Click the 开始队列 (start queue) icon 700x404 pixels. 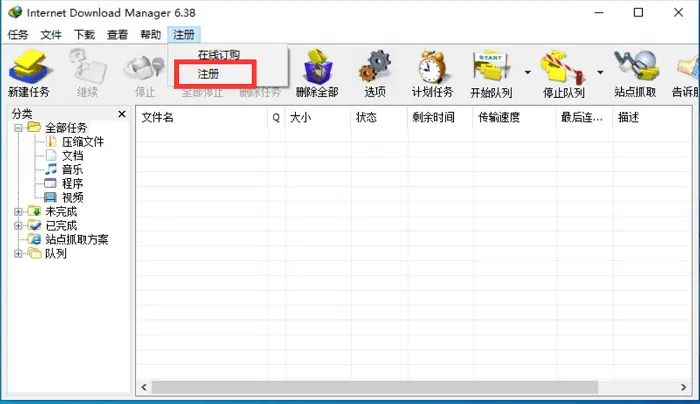(x=491, y=67)
